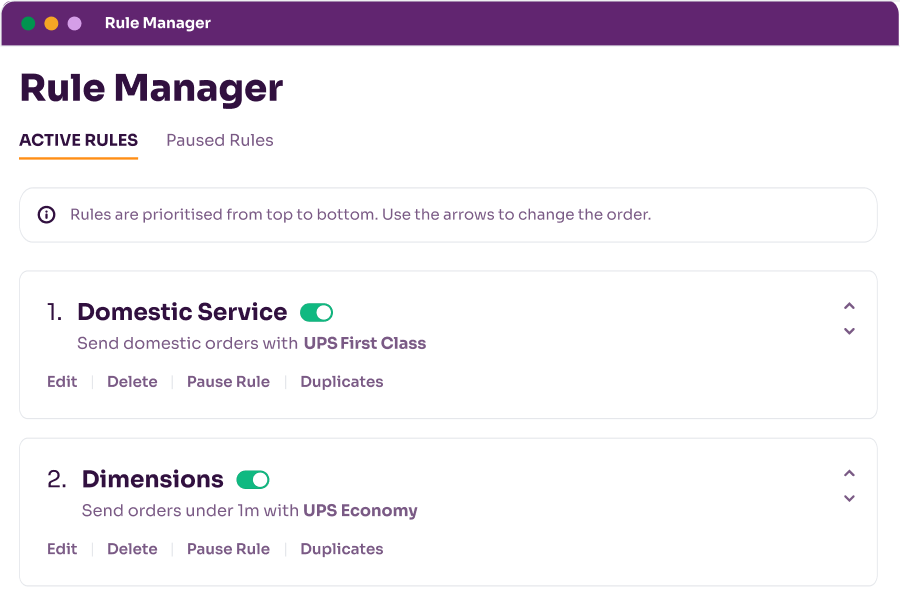Click the green window button in title bar
The width and height of the screenshot is (900, 605).
[x=28, y=24]
